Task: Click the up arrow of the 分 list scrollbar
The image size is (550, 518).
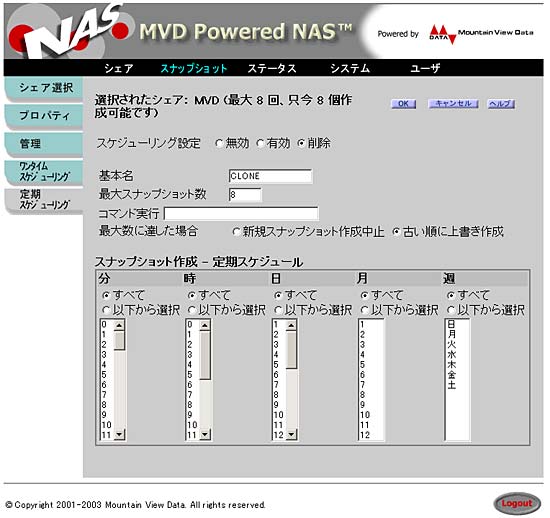Action: pyautogui.click(x=120, y=325)
